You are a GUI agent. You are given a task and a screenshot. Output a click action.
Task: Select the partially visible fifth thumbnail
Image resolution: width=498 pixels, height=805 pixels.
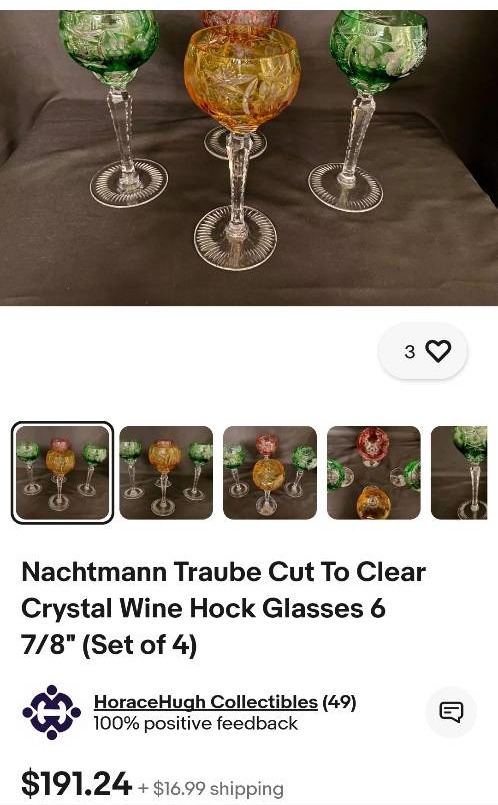459,472
